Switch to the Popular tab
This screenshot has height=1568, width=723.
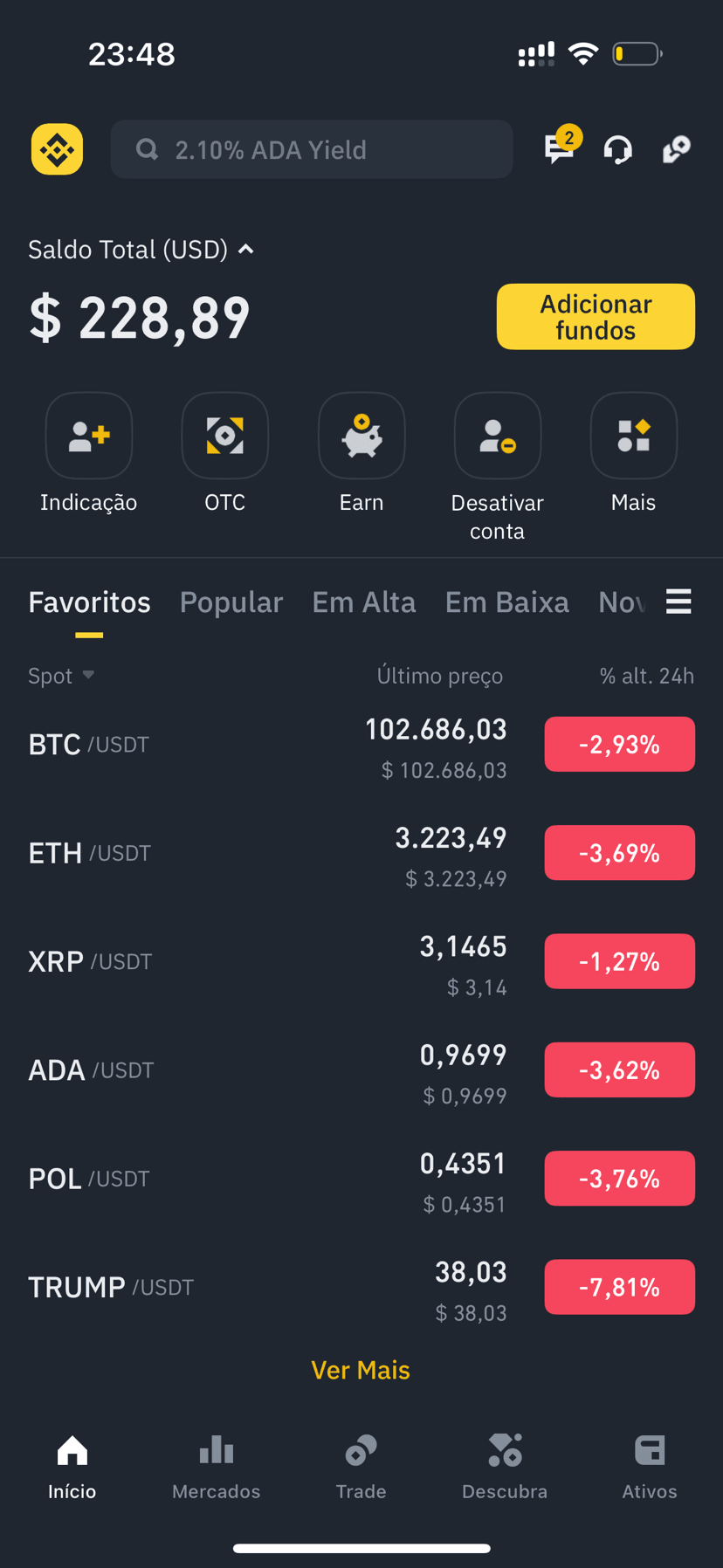click(x=231, y=602)
